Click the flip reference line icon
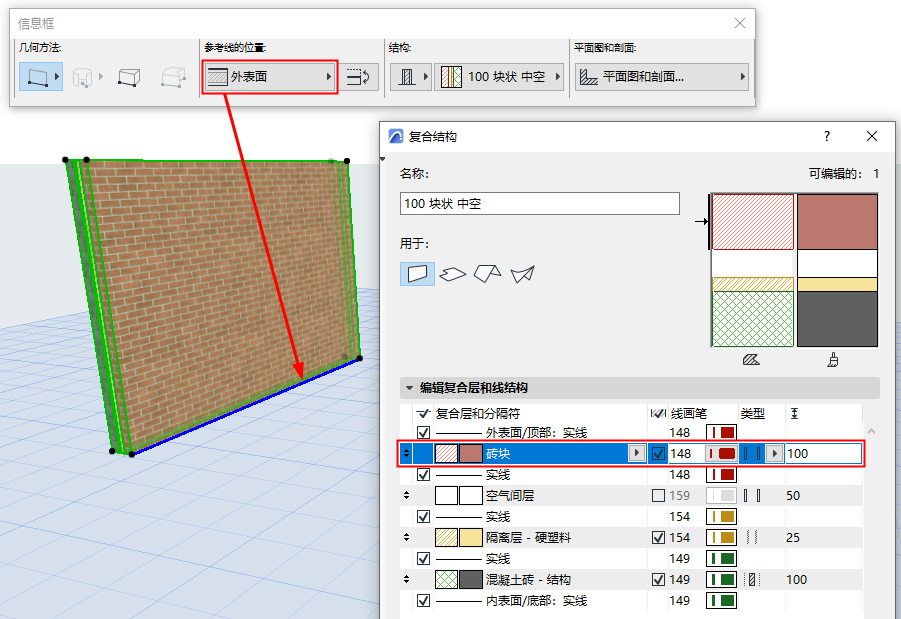 359,76
